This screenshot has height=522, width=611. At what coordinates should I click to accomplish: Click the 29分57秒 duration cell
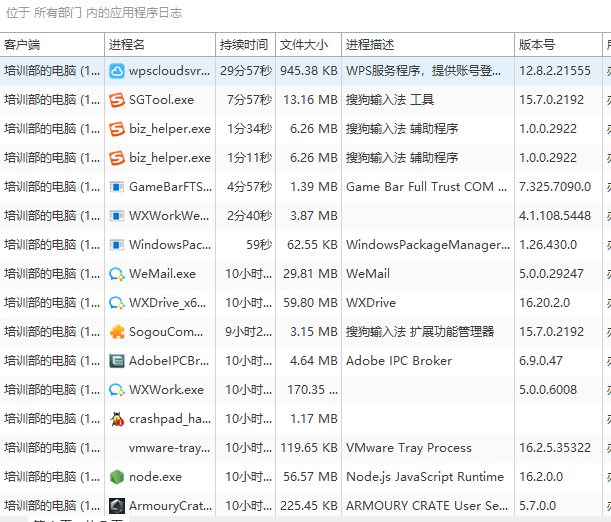pos(246,71)
